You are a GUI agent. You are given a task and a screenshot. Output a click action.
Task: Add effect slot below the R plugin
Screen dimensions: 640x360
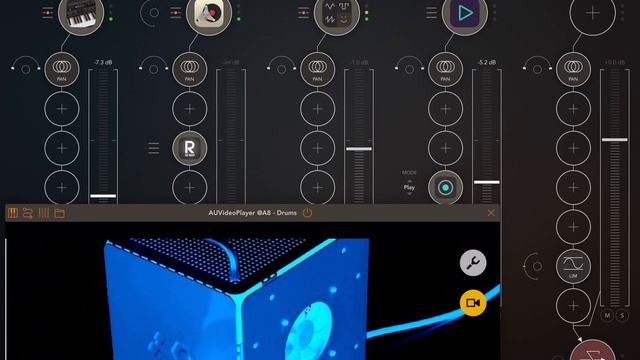[189, 187]
